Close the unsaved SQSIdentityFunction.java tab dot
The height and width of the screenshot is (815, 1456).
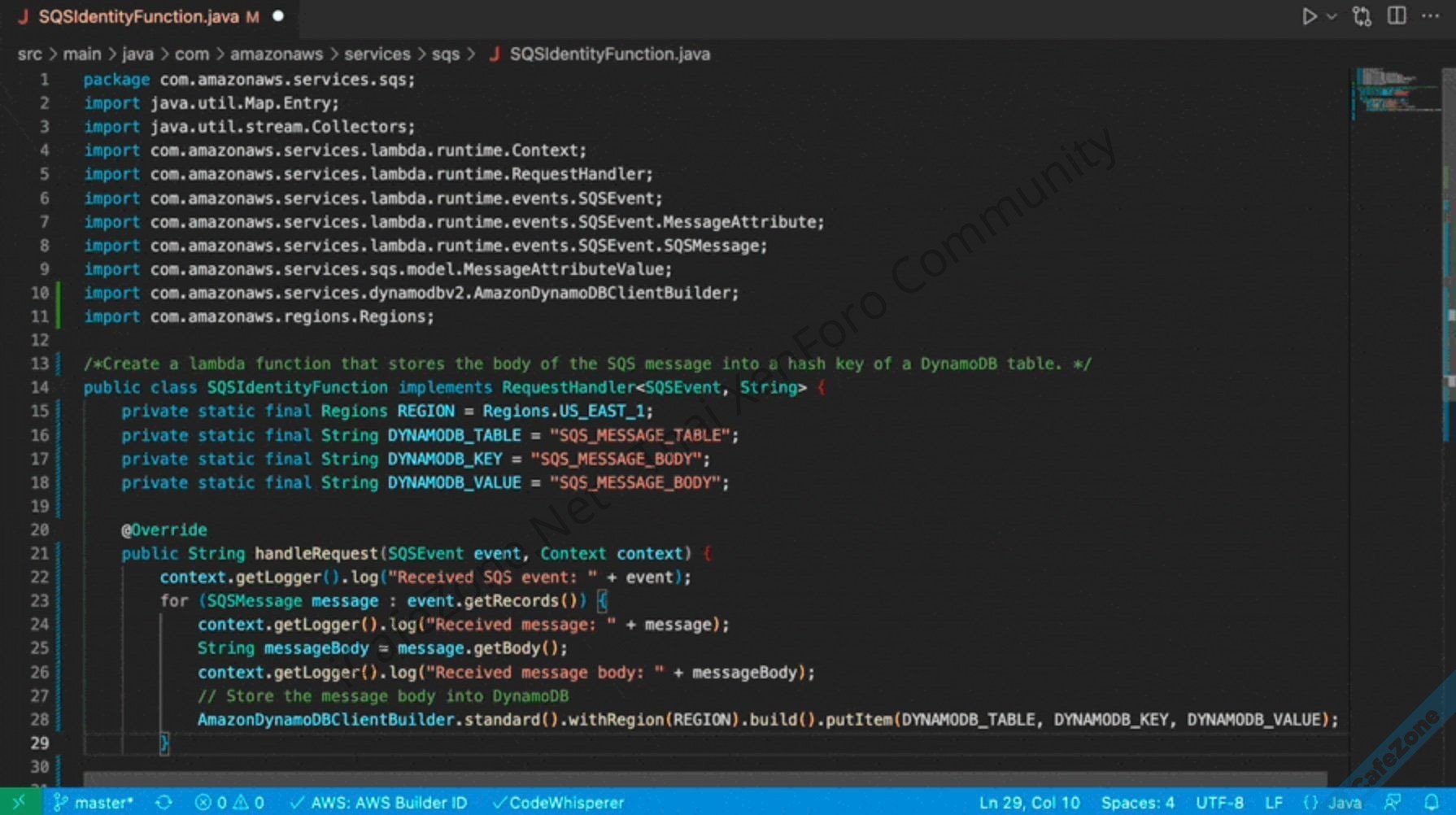pyautogui.click(x=278, y=16)
